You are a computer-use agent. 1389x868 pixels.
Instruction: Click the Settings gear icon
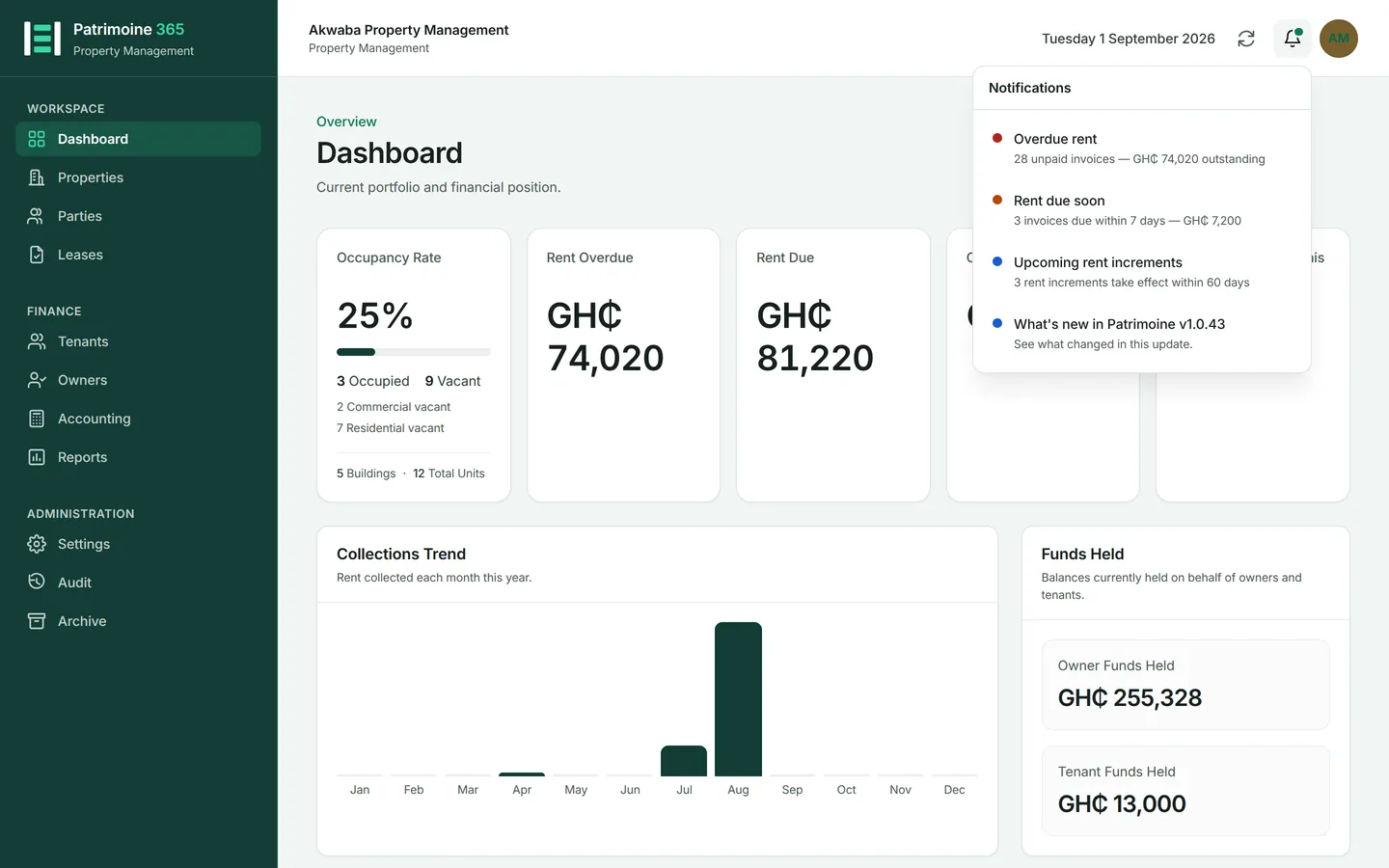37,544
